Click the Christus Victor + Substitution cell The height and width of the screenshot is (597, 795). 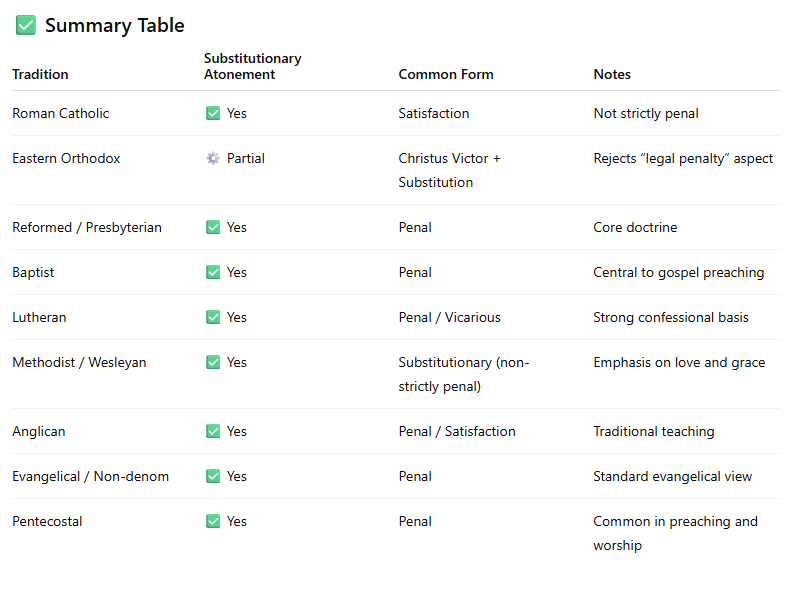point(449,170)
